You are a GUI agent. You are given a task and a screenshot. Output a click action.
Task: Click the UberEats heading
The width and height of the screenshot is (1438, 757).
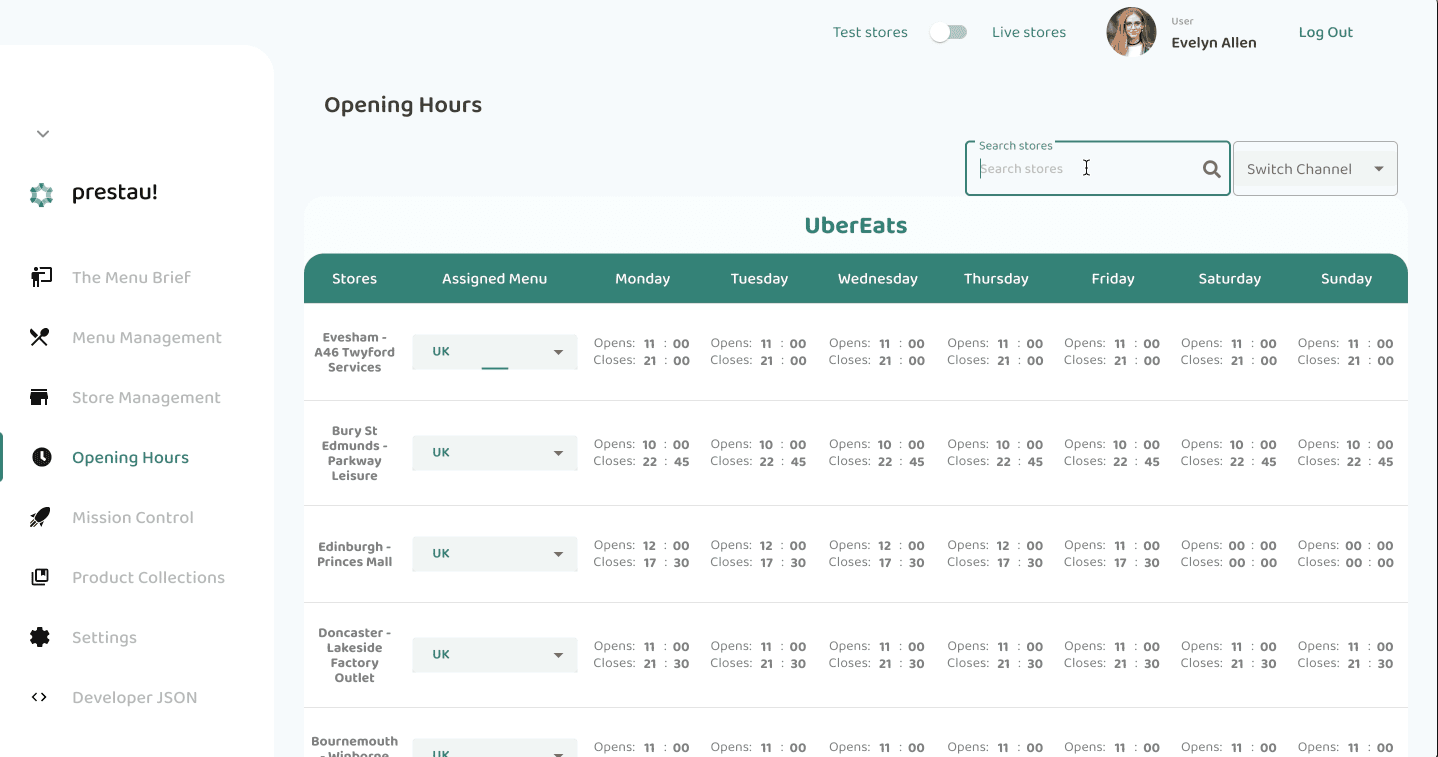pyautogui.click(x=856, y=225)
